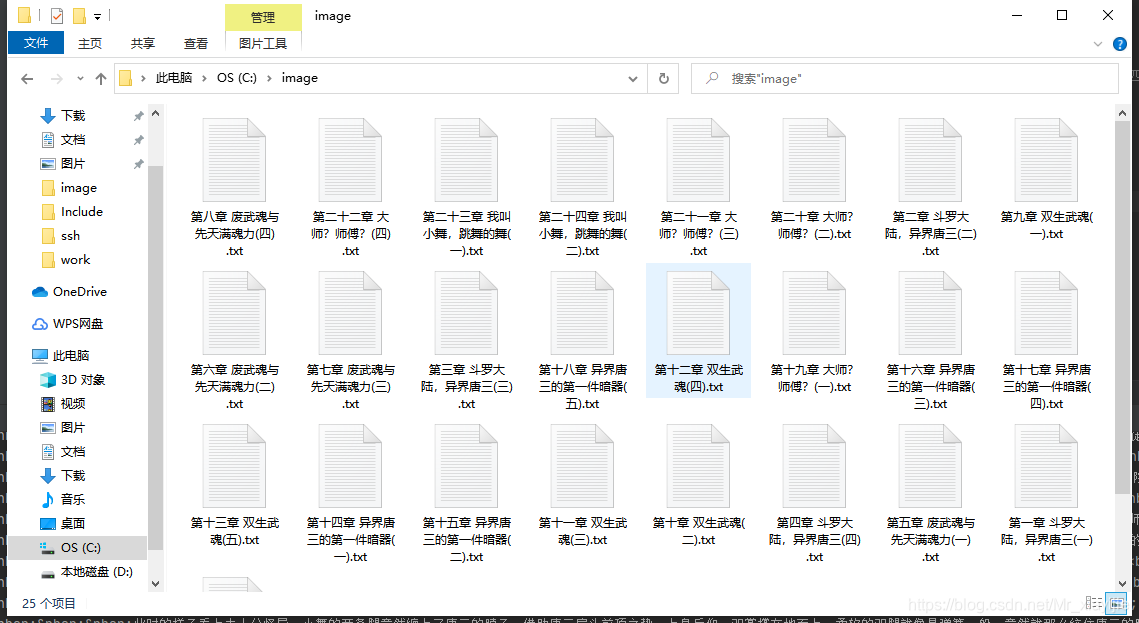This screenshot has width=1139, height=623.
Task: Select file 第一章 斗罗大陆,异界唐三(一).txt
Action: pyautogui.click(x=1047, y=493)
